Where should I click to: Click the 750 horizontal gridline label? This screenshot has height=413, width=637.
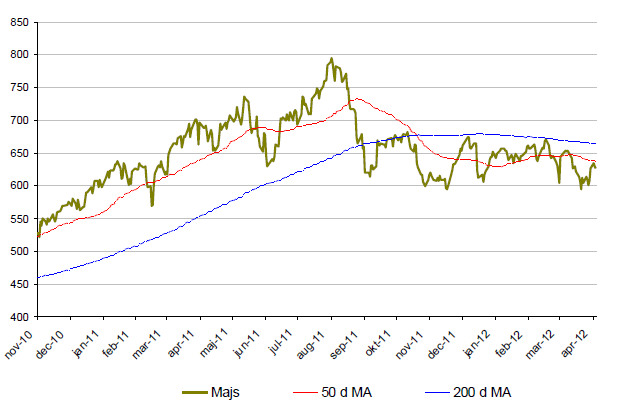click(20, 89)
